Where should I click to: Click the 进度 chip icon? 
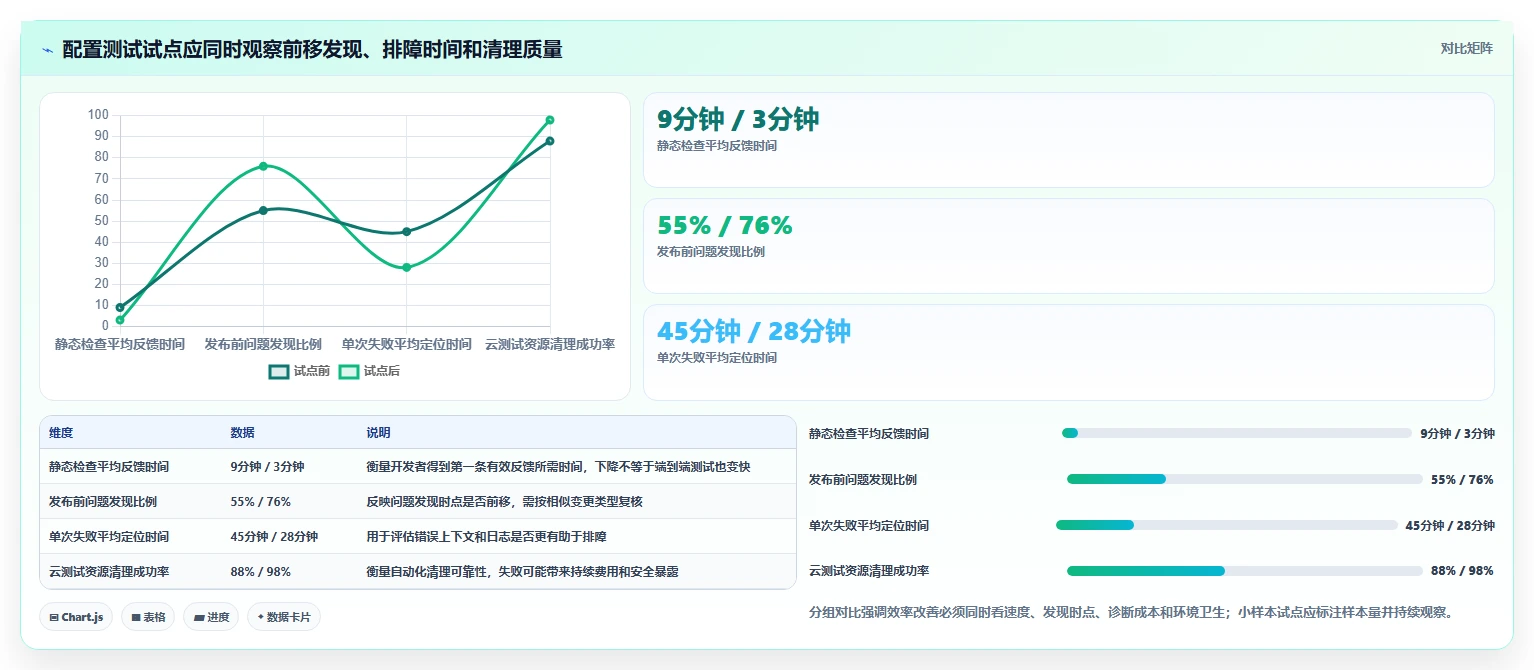coord(199,618)
